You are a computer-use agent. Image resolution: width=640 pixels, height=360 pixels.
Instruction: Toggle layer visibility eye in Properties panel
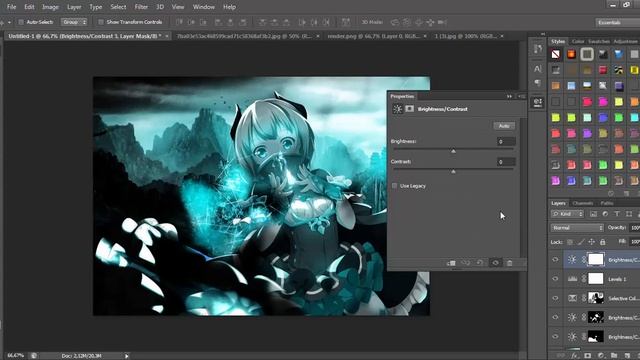495,263
